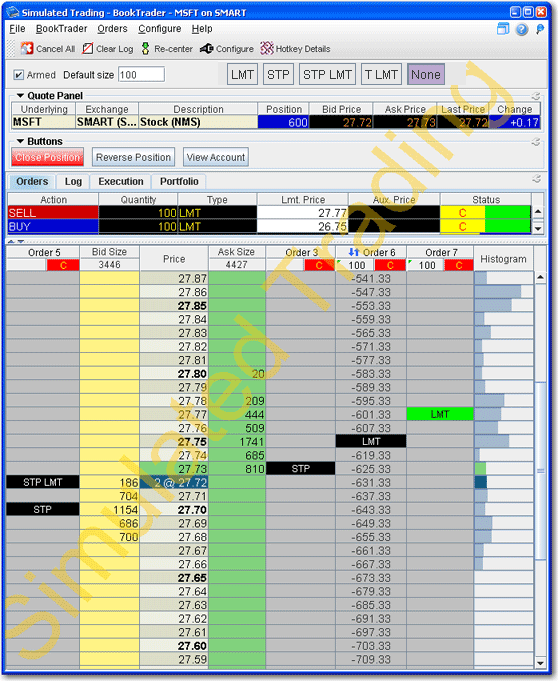Click the pin icon at top right
Viewport: 558px width, 681px height.
click(x=540, y=29)
